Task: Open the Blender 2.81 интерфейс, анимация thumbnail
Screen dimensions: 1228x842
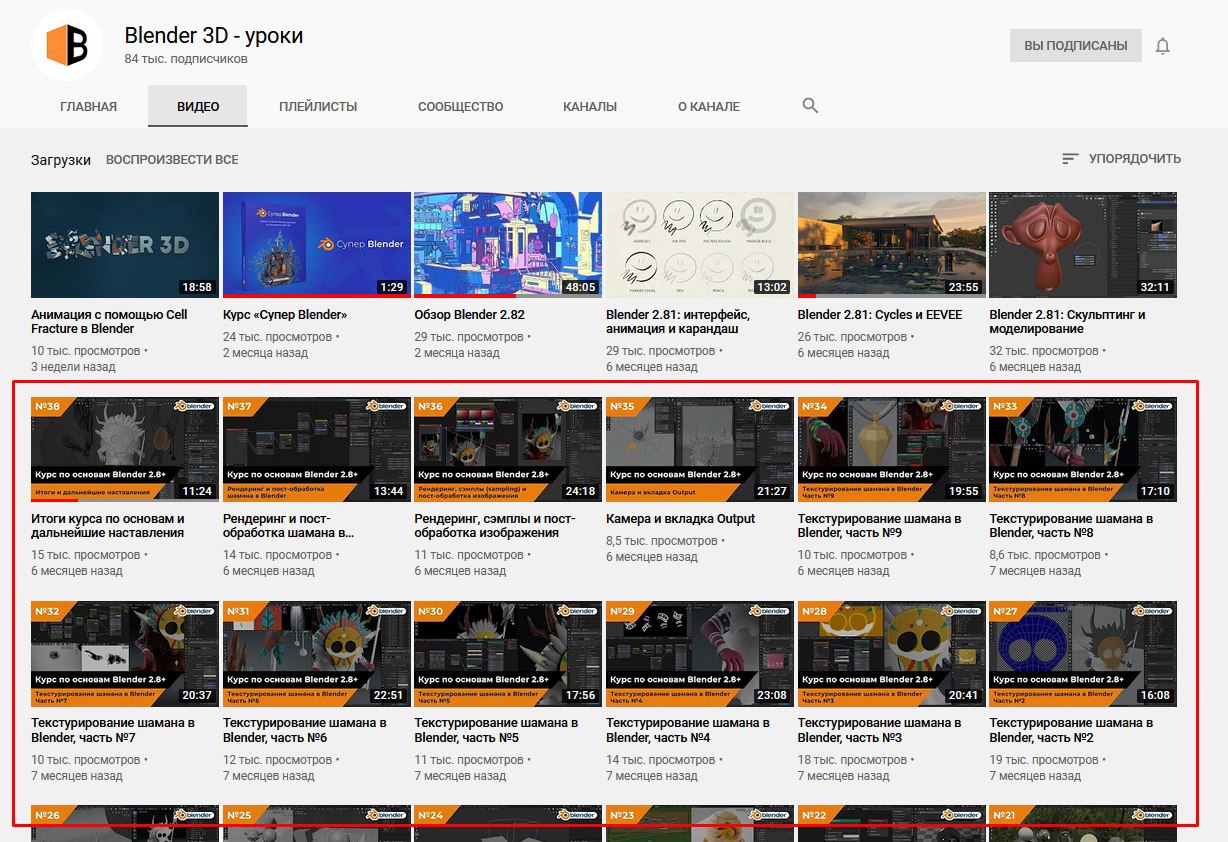Action: pos(700,245)
